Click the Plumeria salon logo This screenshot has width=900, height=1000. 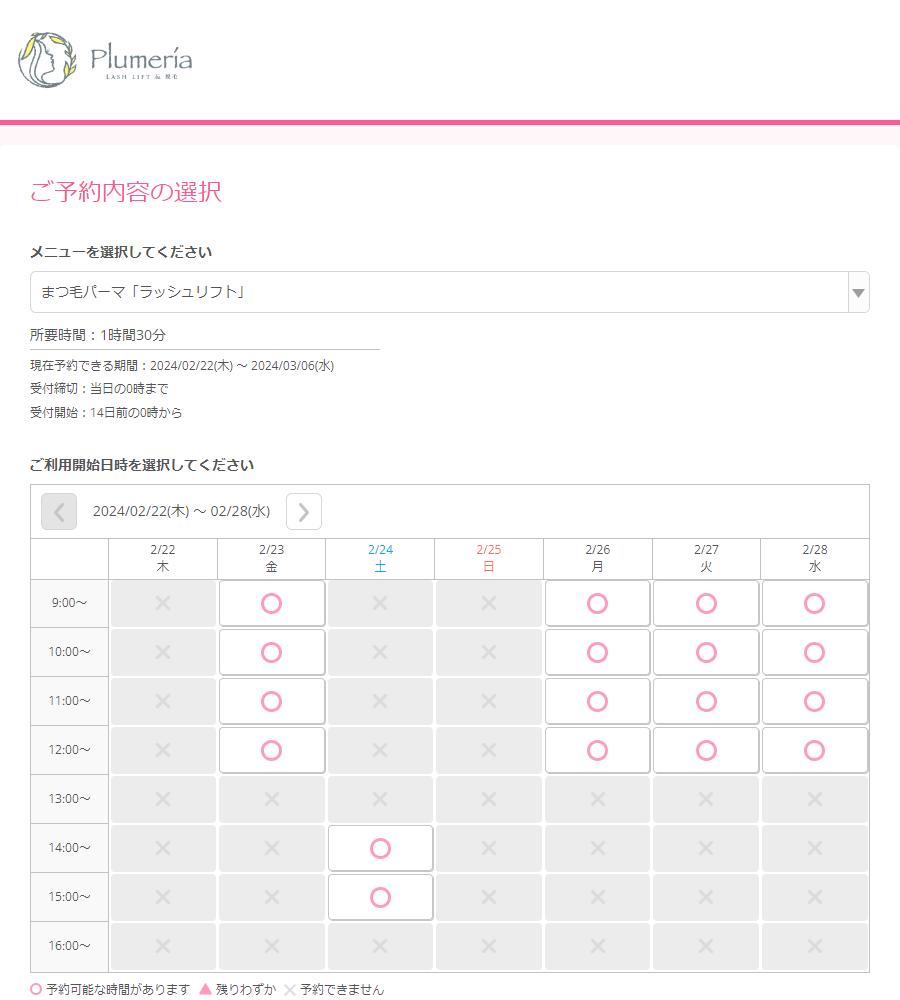click(x=105, y=60)
